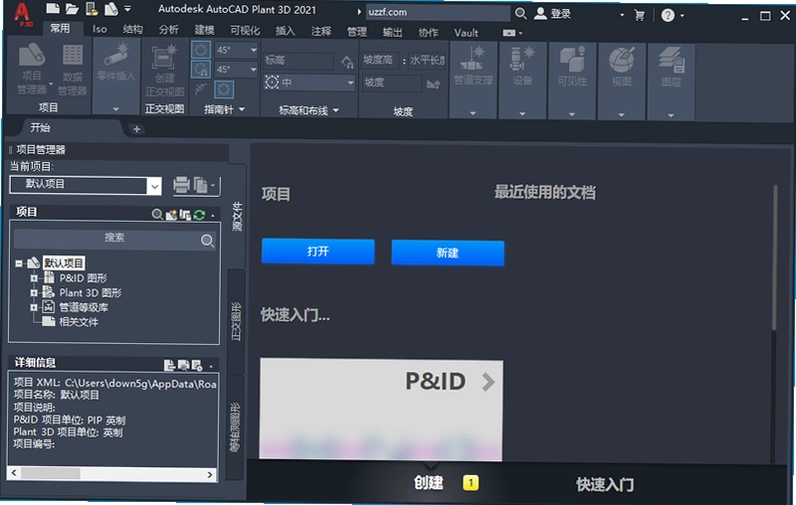Open the 设备 ribbon panel

(522, 81)
